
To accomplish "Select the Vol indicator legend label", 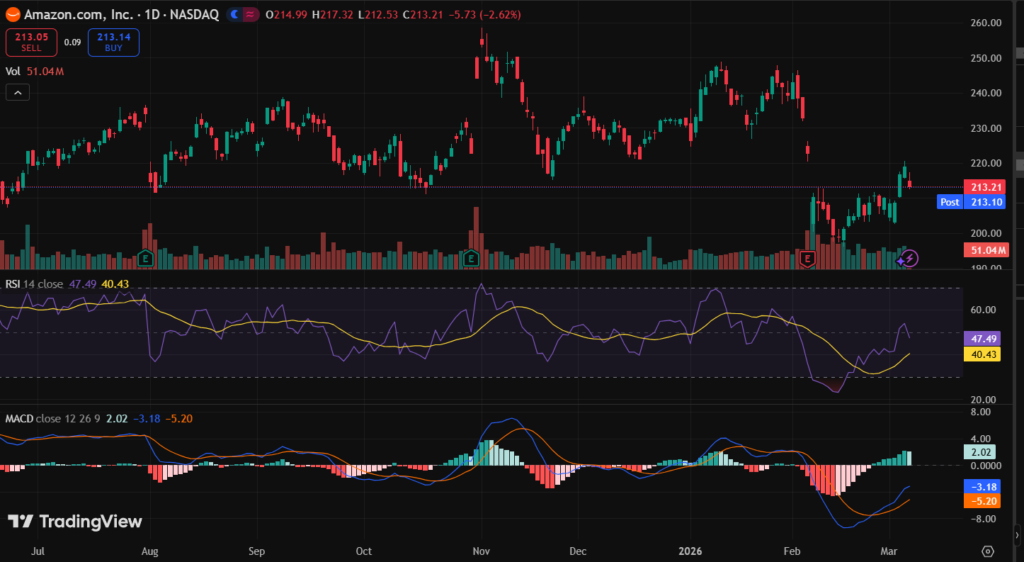I will 13,71.
